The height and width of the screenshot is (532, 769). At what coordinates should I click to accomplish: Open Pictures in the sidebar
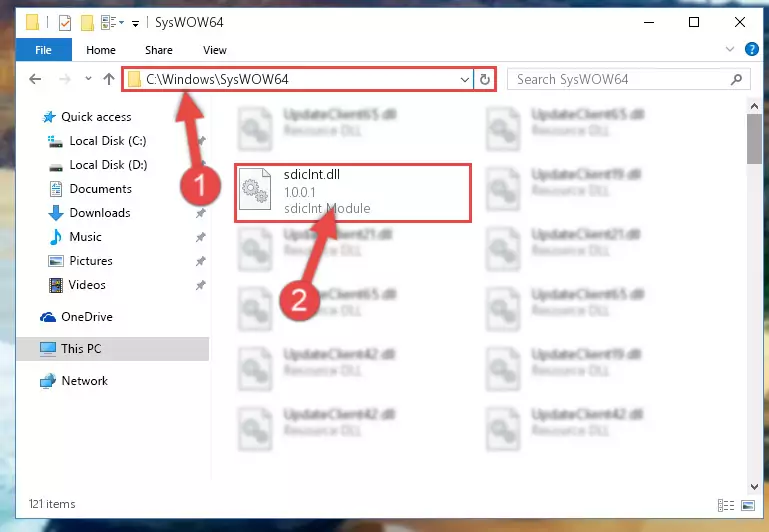click(x=91, y=261)
